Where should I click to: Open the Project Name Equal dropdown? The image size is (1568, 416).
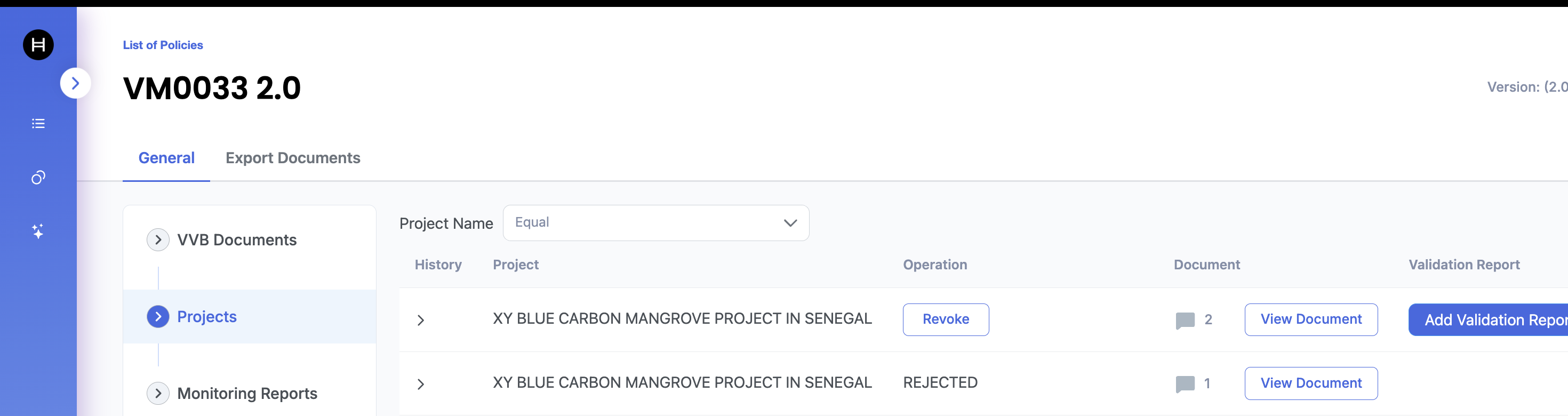(x=655, y=223)
